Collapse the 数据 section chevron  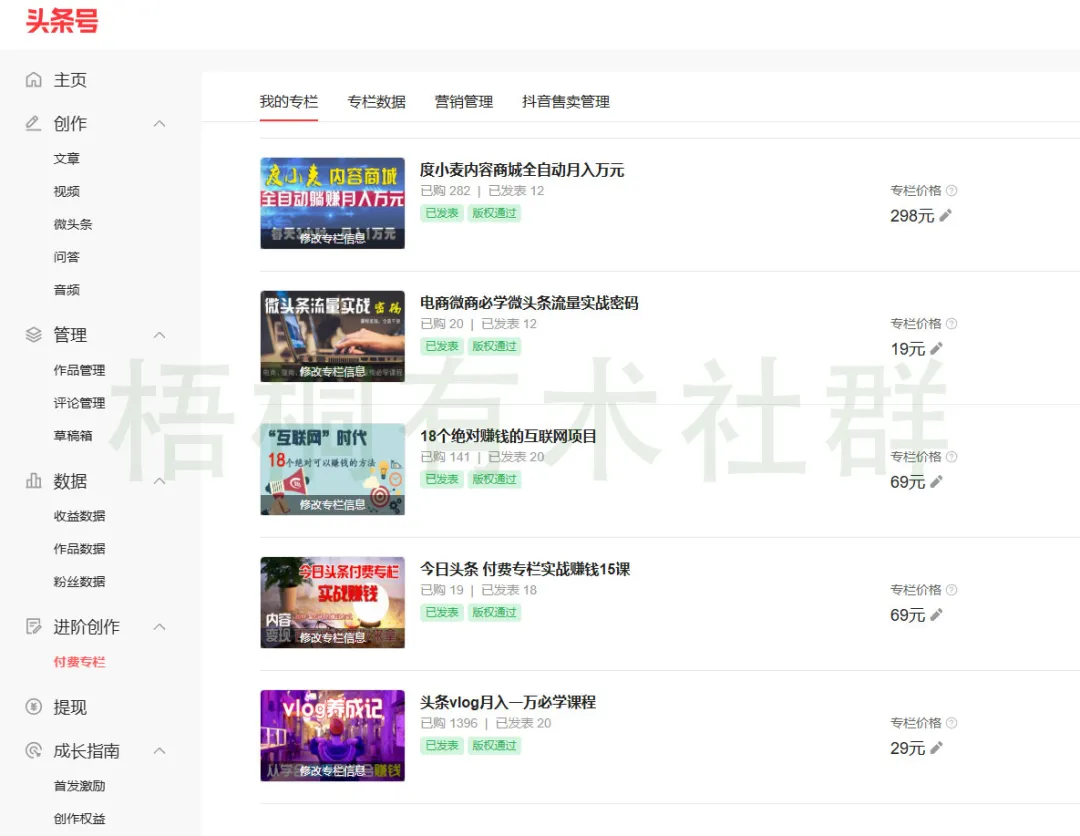click(159, 481)
